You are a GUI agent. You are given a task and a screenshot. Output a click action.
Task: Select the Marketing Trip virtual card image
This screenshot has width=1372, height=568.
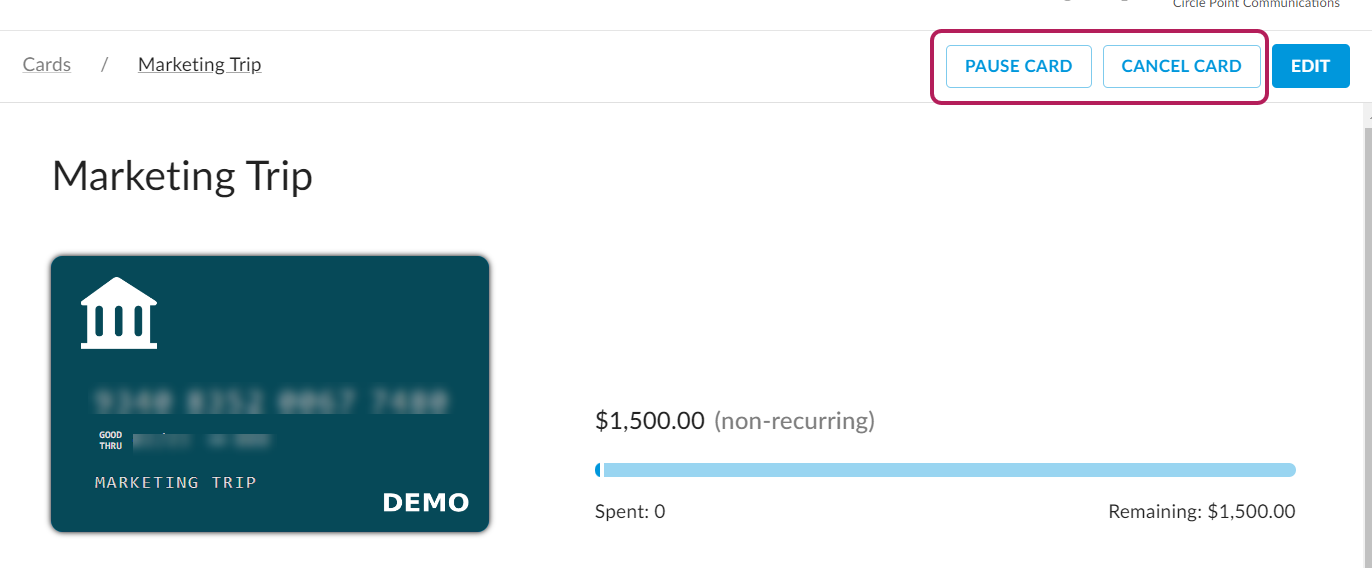pos(270,393)
